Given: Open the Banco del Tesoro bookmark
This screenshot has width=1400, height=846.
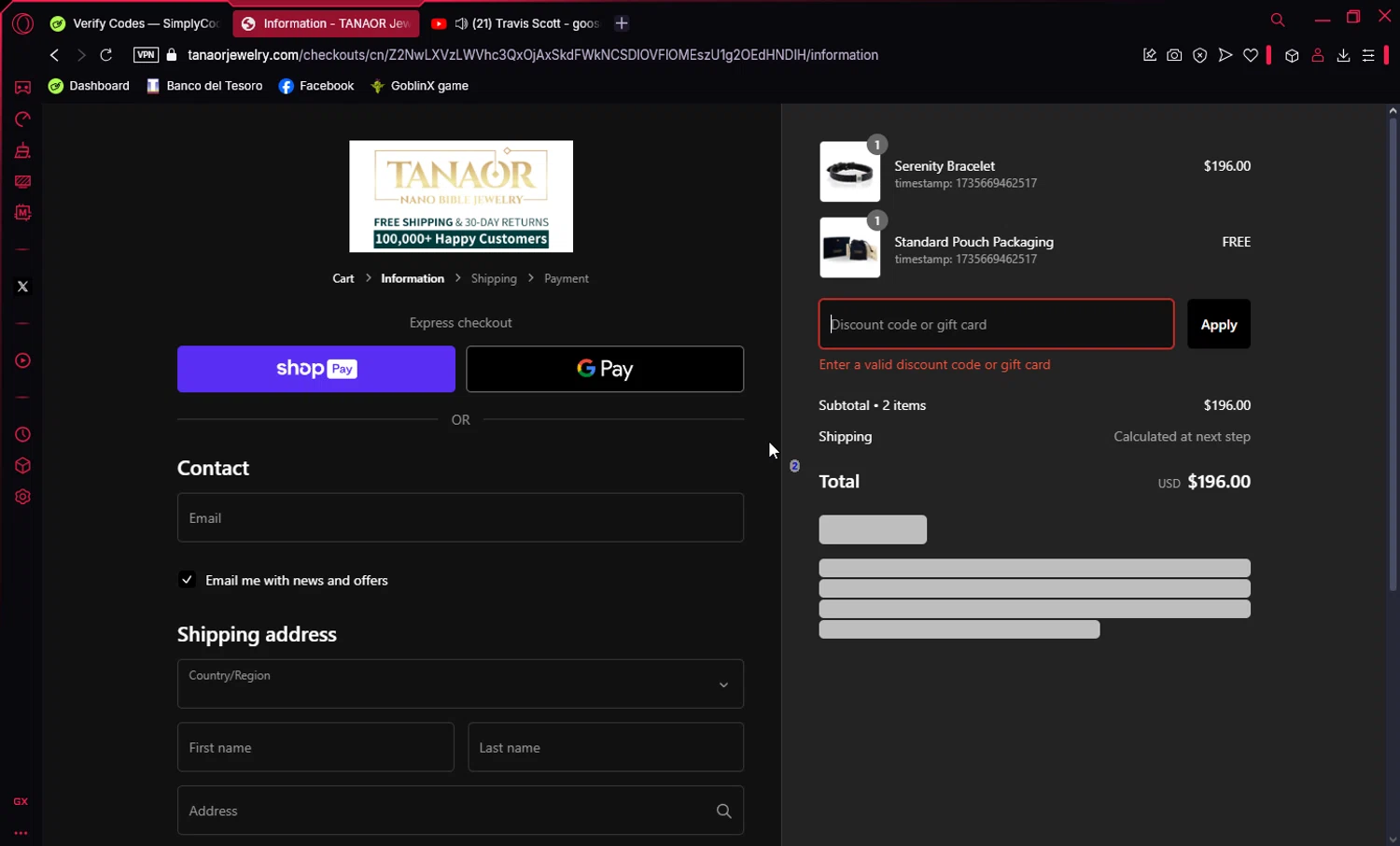Looking at the screenshot, I should point(204,86).
